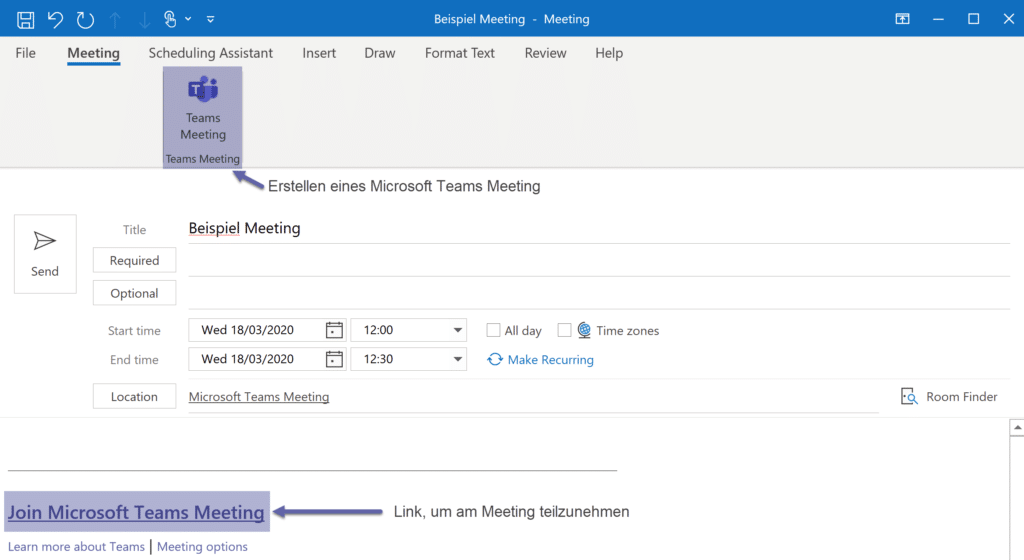
Task: Click the Redo arrow icon
Action: click(x=85, y=19)
